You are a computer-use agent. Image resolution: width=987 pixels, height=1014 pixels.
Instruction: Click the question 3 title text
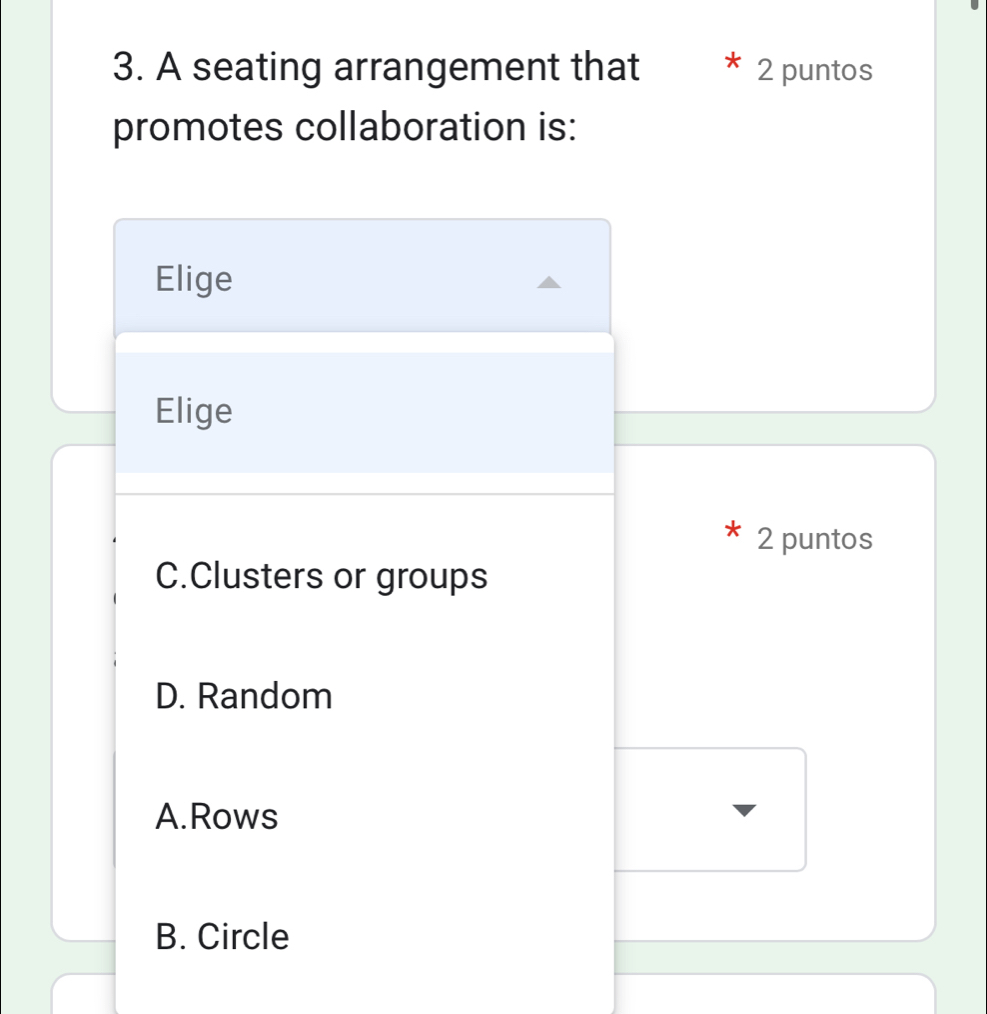pos(375,97)
